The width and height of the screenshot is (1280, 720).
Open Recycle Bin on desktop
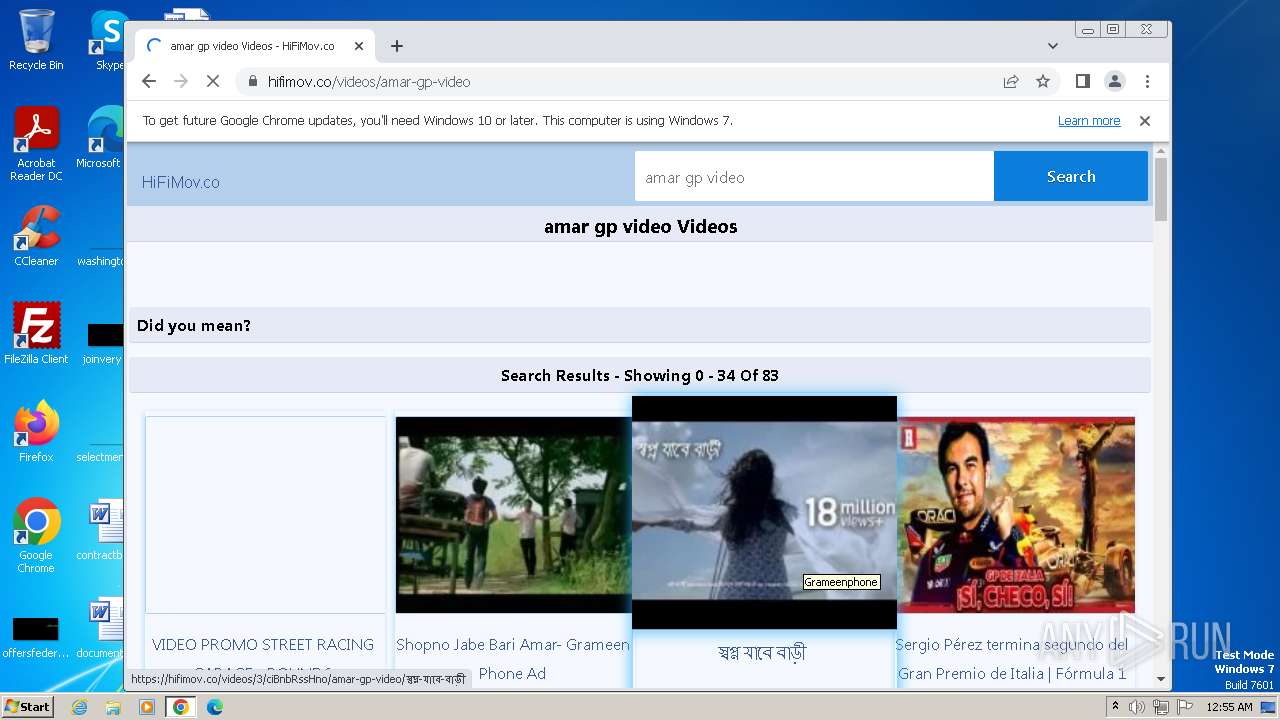tap(36, 40)
